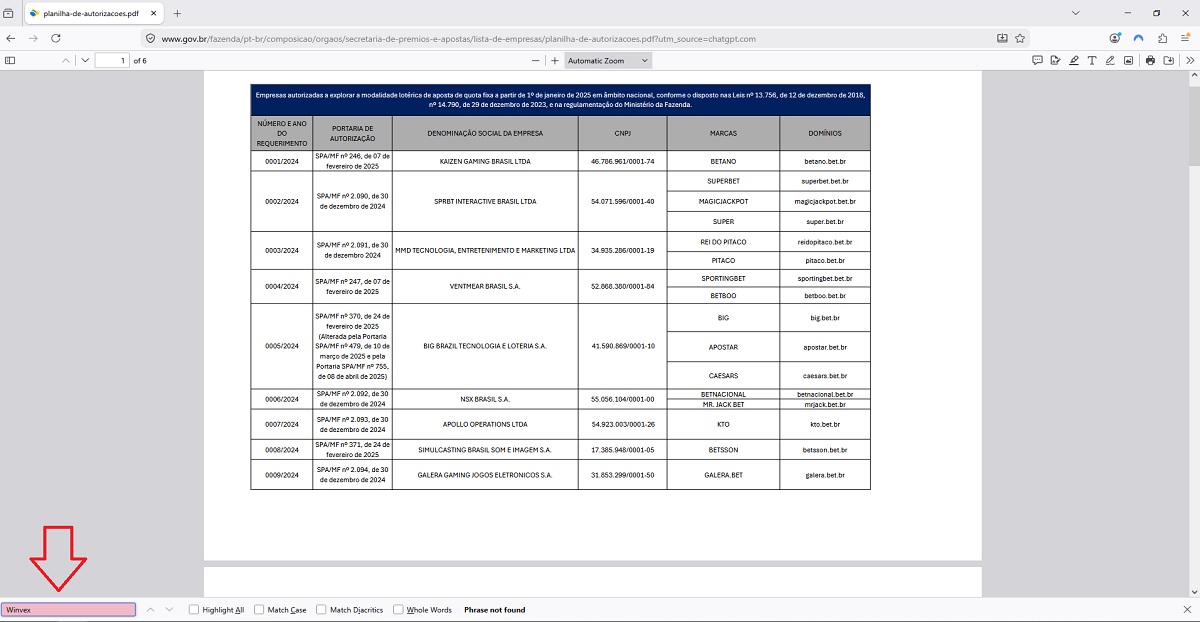Click CNPJ 46.786.961/0001-74 cell
Image resolution: width=1200 pixels, height=622 pixels.
point(622,160)
